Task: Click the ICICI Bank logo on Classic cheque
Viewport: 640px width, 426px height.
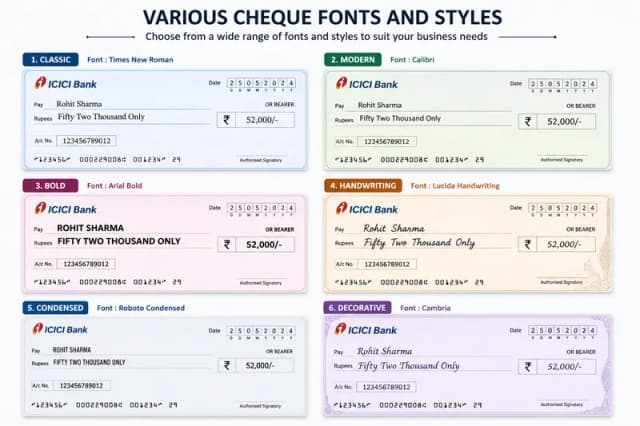Action: point(65,83)
